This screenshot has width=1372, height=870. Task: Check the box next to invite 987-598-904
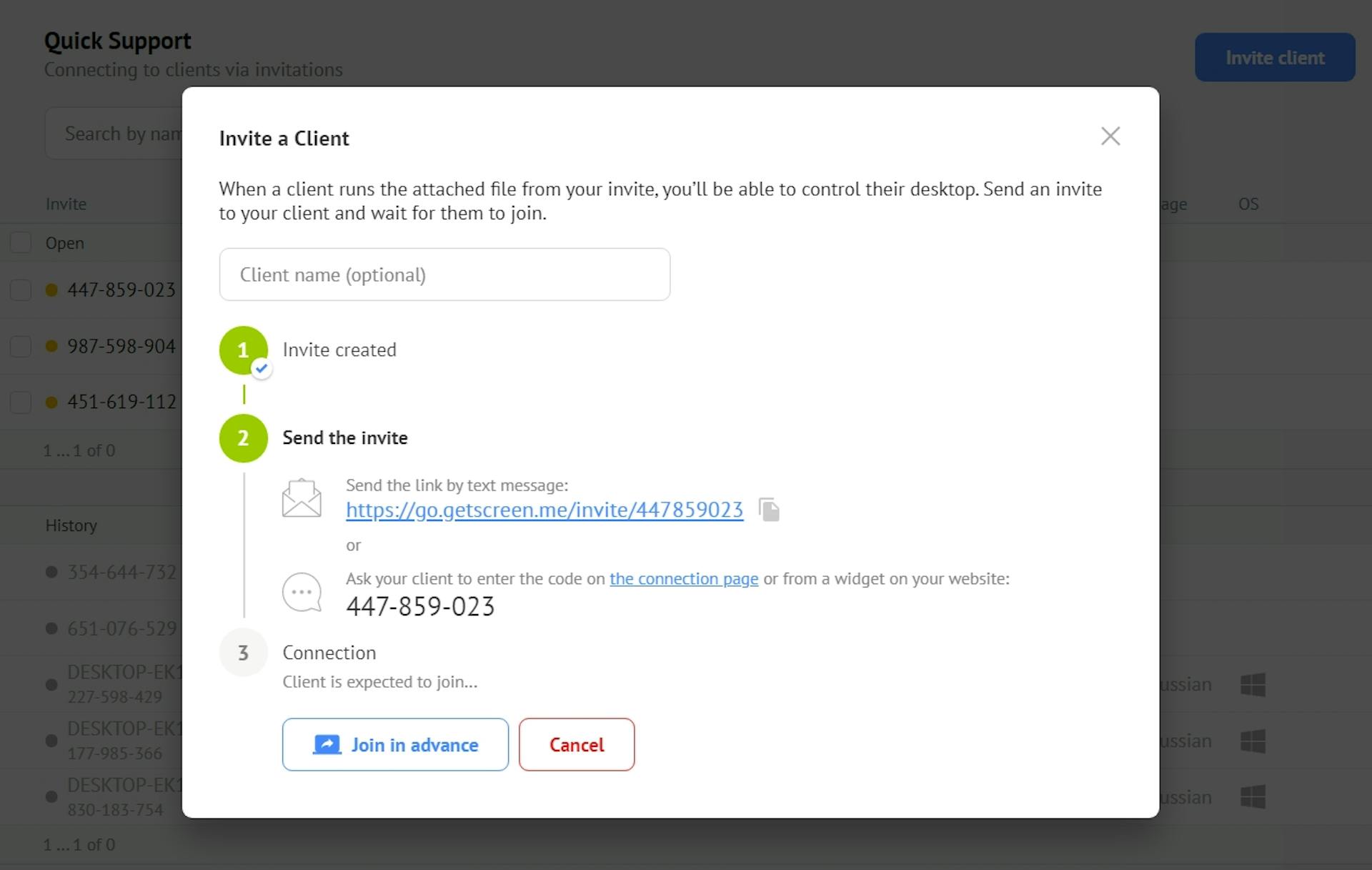pos(21,345)
